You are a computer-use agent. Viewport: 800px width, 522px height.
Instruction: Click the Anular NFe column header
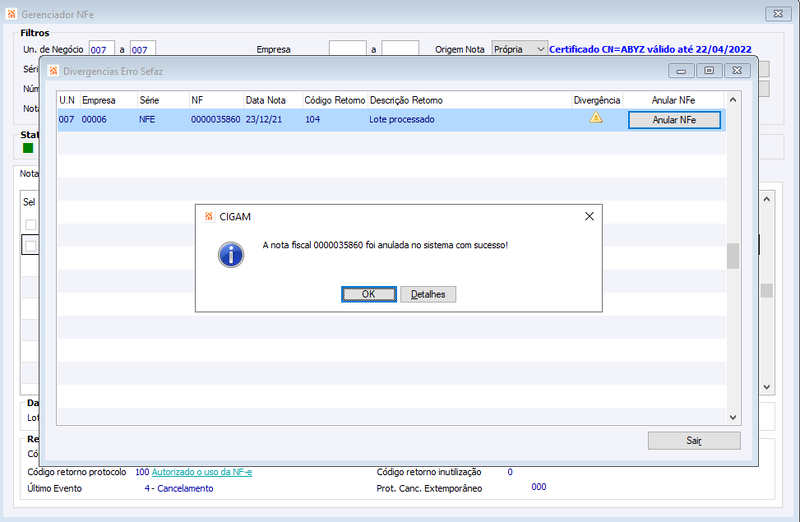click(673, 100)
